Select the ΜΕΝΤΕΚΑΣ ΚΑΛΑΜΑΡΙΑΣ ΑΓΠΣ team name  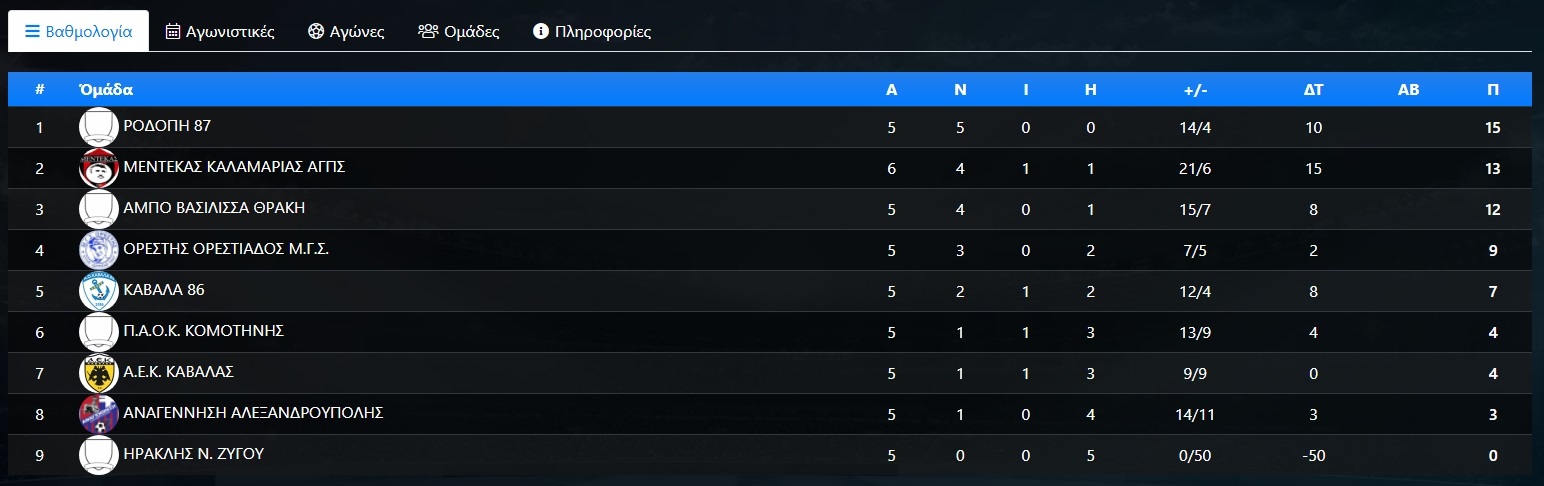click(x=234, y=168)
